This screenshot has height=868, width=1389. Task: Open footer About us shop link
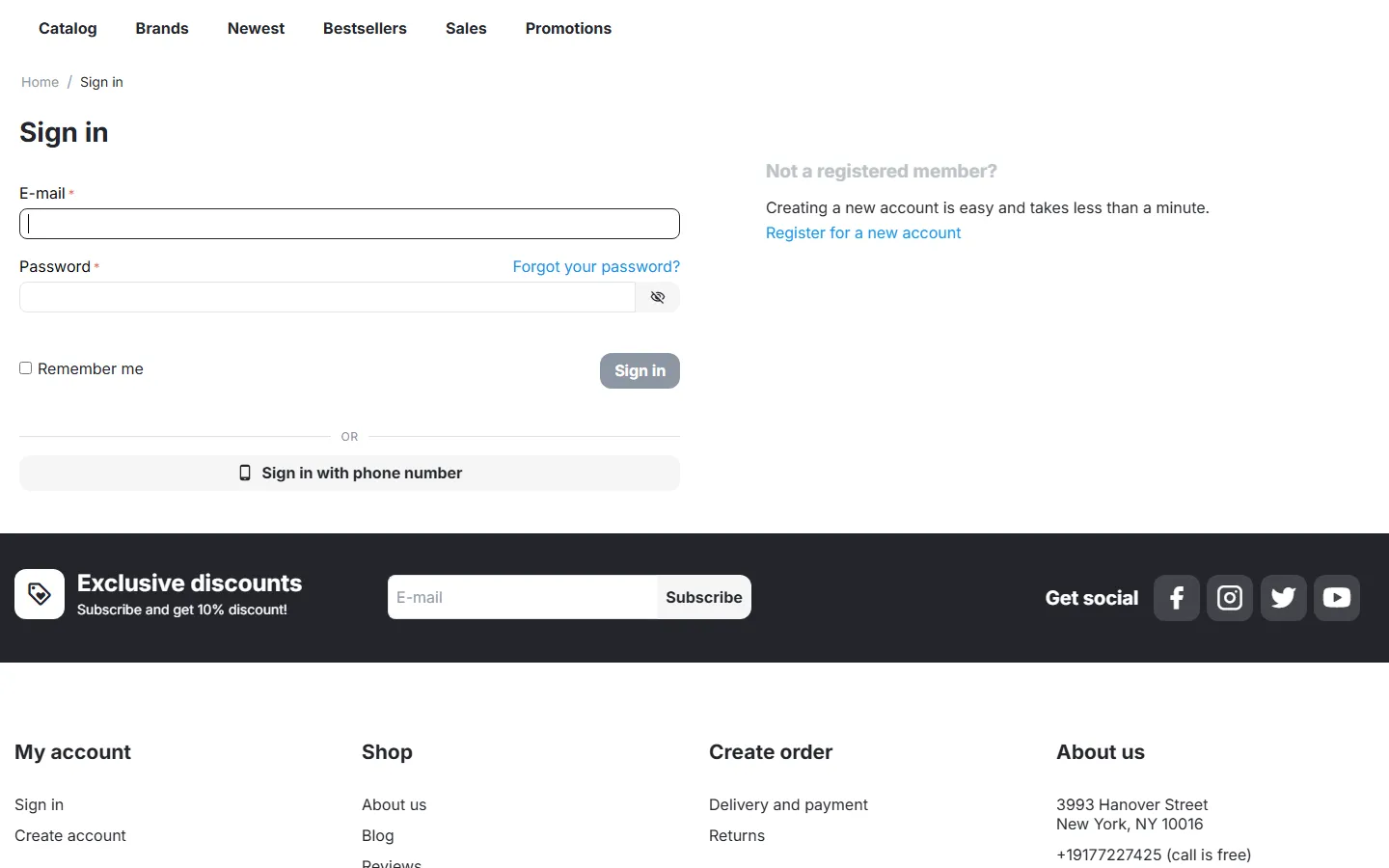point(394,804)
